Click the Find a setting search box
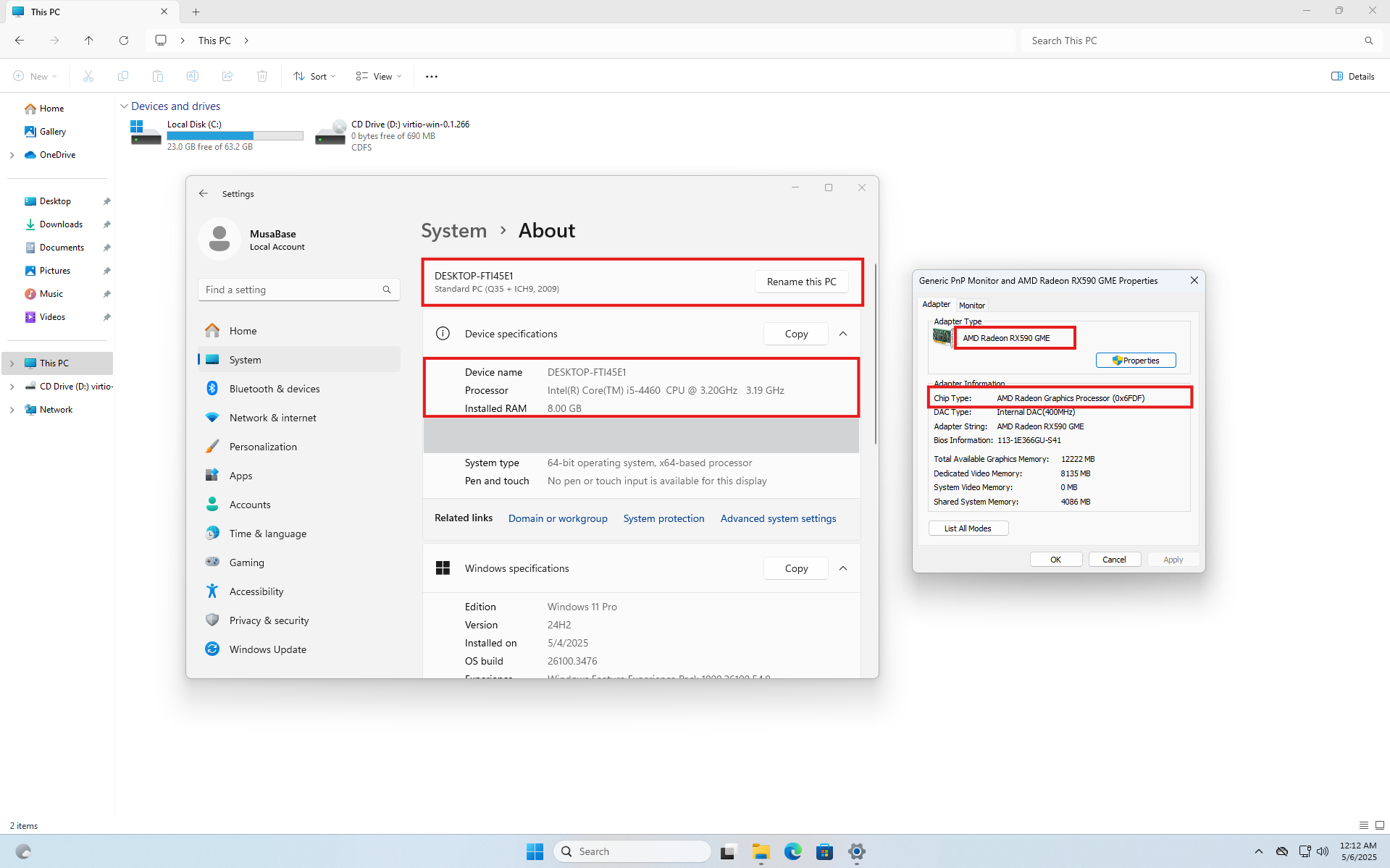Viewport: 1390px width, 868px height. point(299,290)
